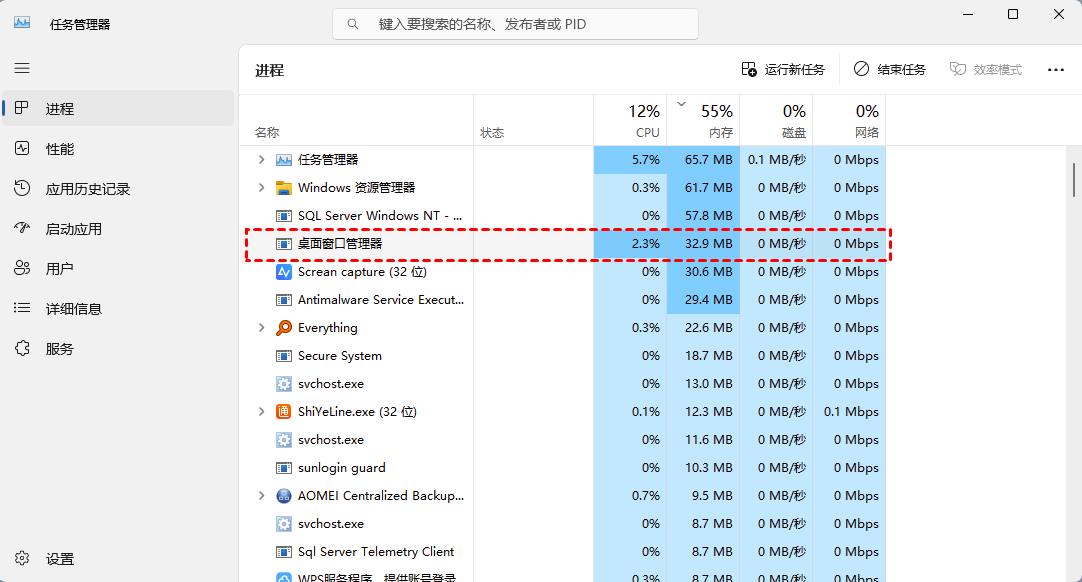This screenshot has height=582, width=1082.
Task: Expand the Everything process group
Action: [262, 327]
